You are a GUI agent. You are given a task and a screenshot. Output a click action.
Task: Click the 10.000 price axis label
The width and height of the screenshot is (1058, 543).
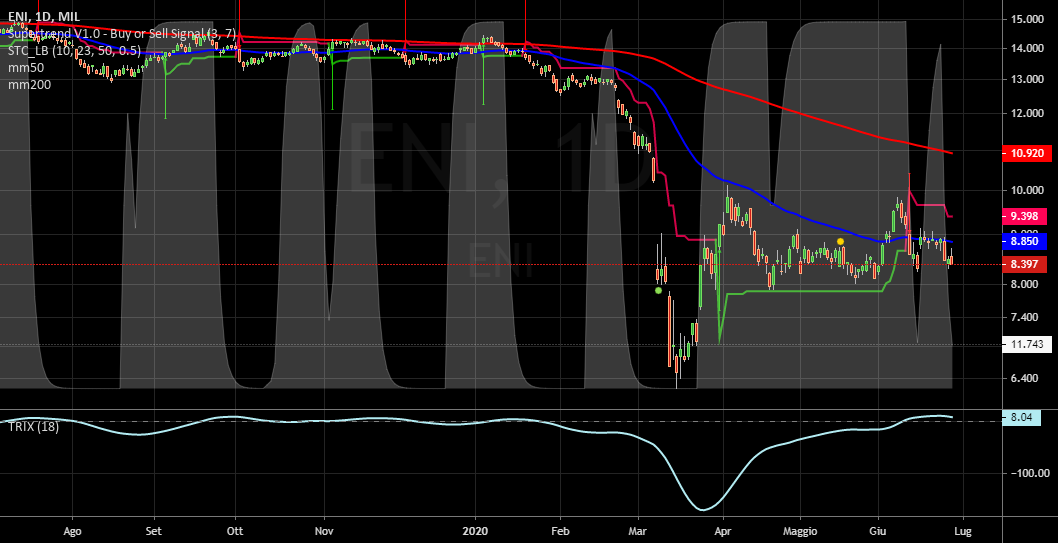tap(1027, 190)
